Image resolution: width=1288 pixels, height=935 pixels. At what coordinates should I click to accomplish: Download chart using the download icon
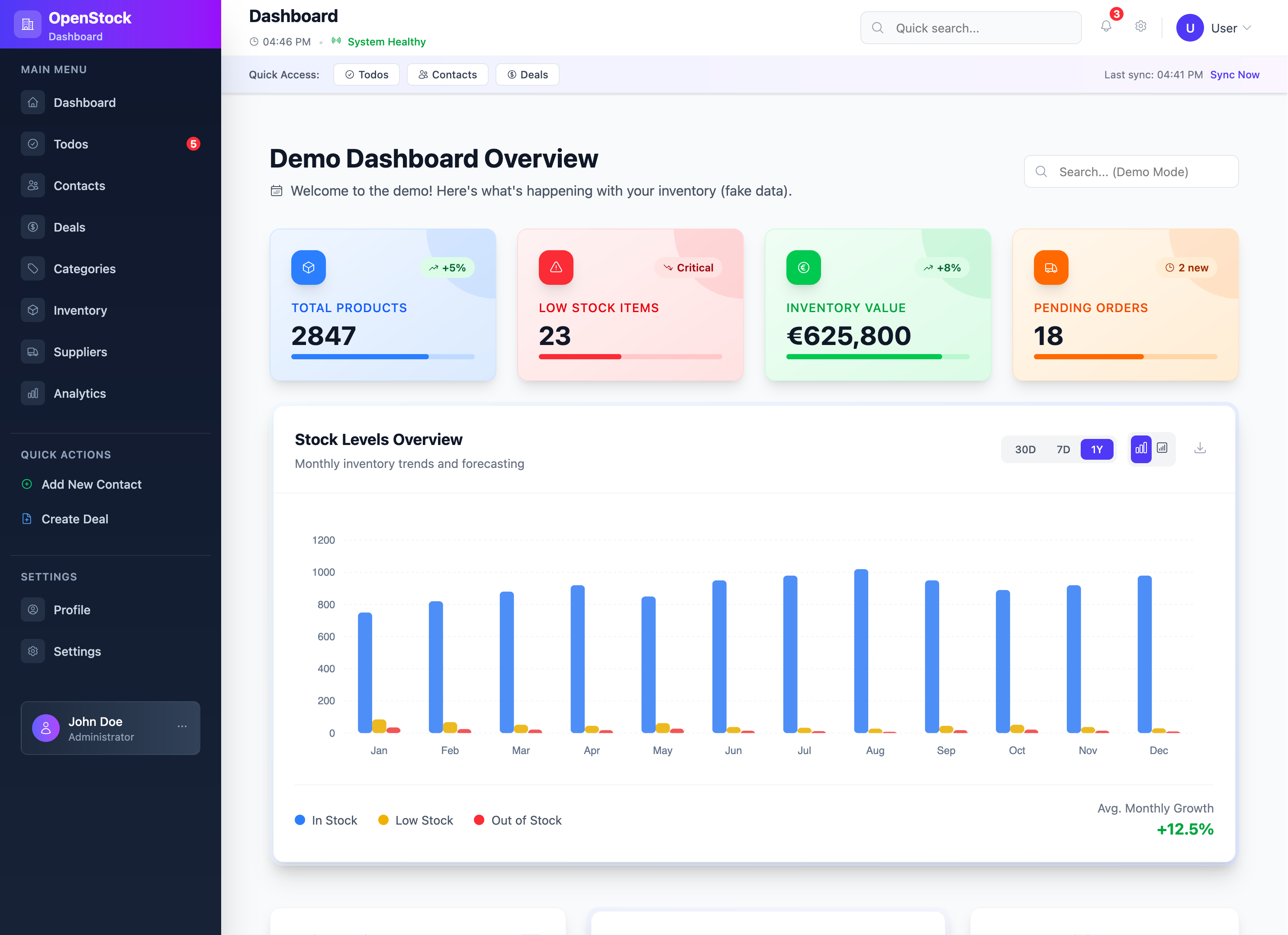point(1199,449)
